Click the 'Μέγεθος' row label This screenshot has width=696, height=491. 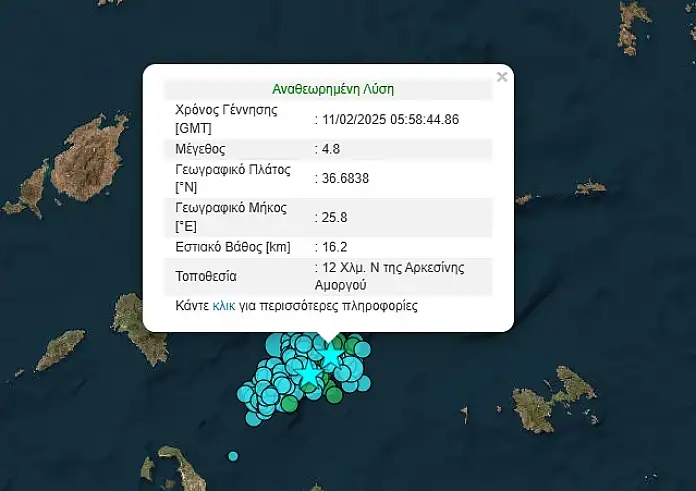tap(200, 149)
